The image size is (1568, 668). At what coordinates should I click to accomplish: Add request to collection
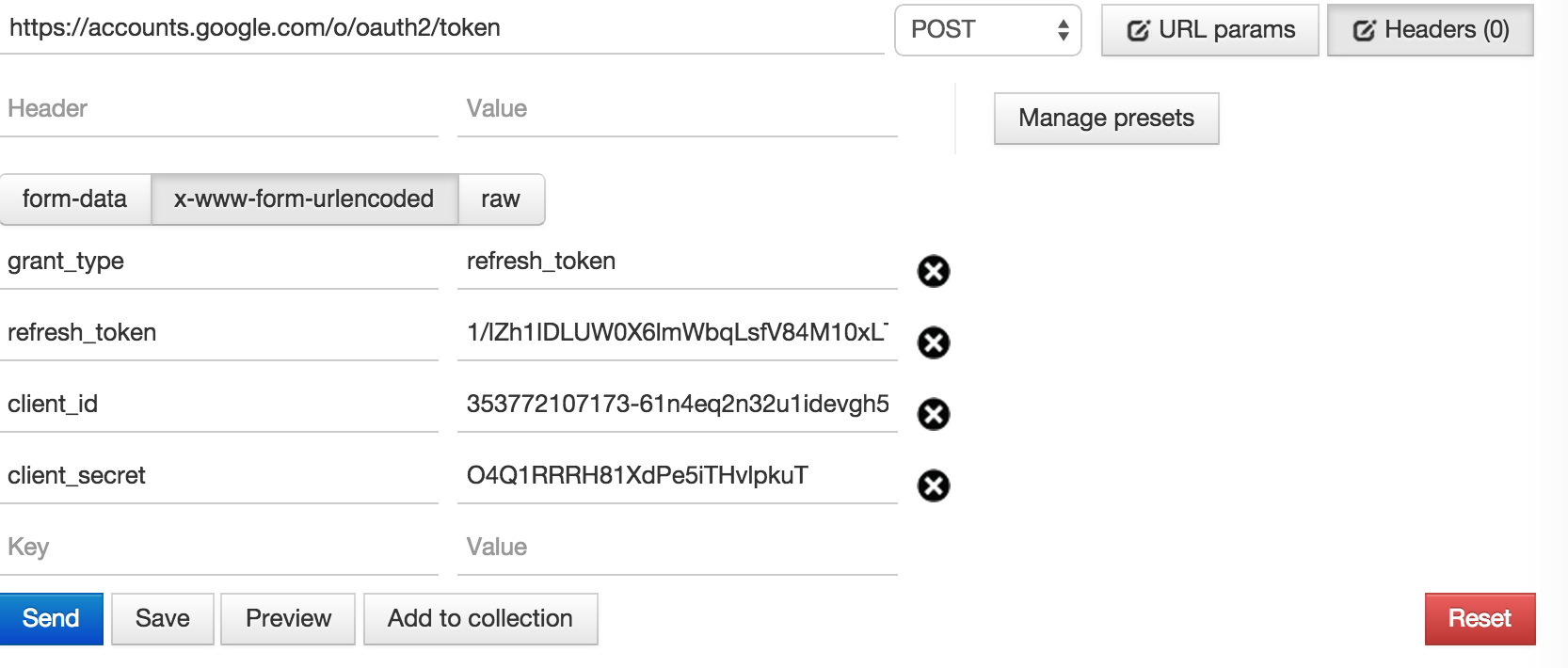[x=480, y=618]
